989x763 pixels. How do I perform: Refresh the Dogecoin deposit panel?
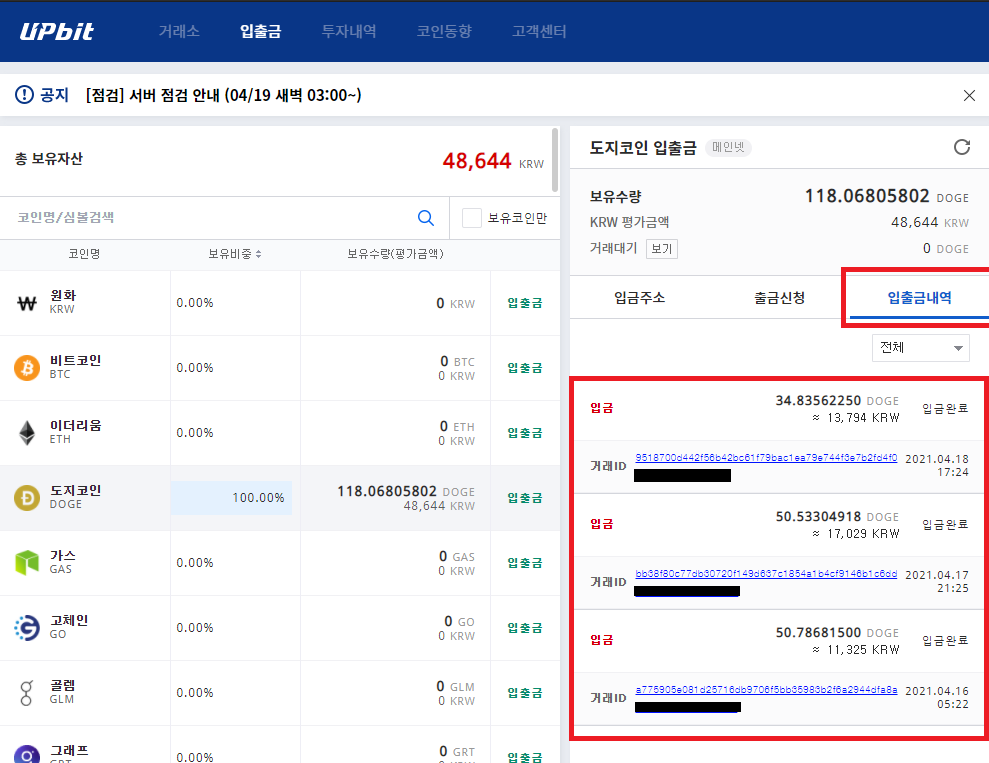pyautogui.click(x=961, y=147)
